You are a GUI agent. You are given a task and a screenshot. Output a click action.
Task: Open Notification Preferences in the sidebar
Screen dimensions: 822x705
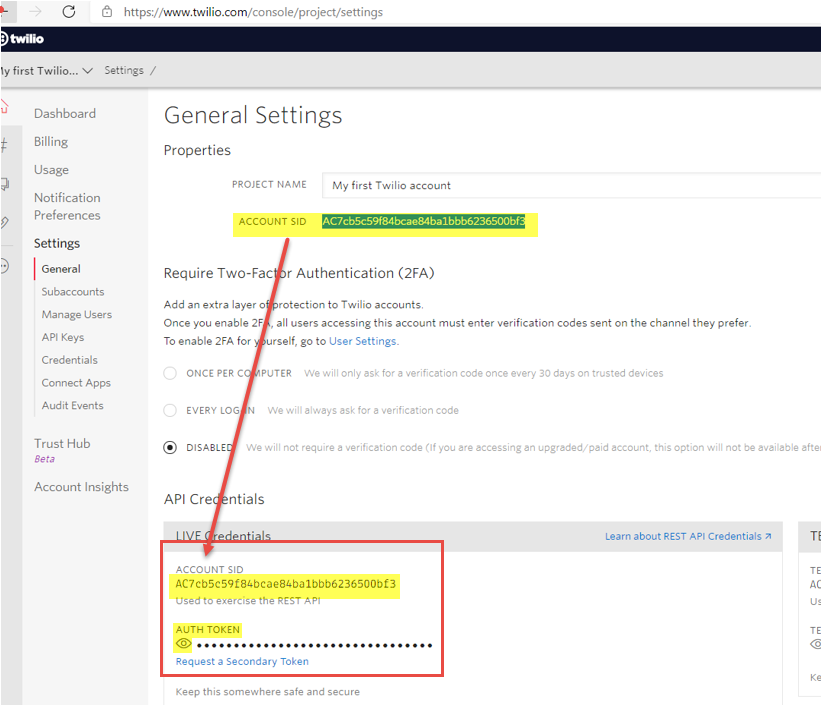(67, 207)
